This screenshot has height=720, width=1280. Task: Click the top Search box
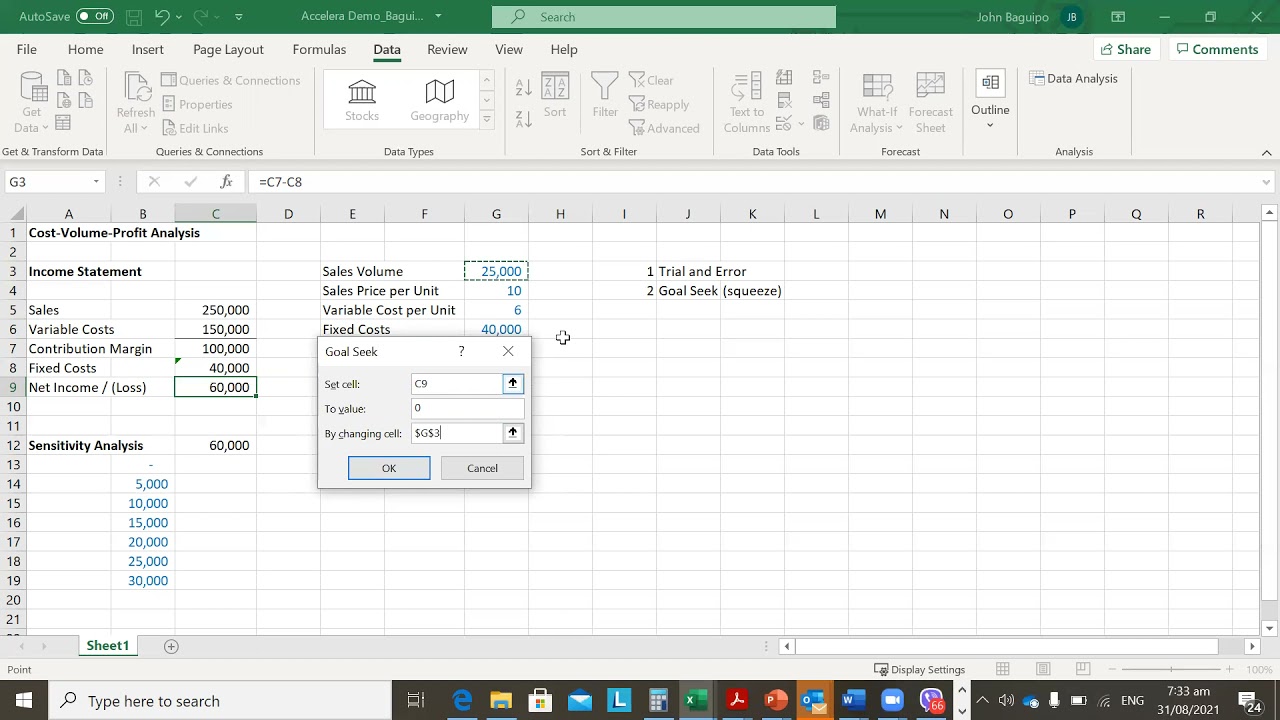(664, 17)
